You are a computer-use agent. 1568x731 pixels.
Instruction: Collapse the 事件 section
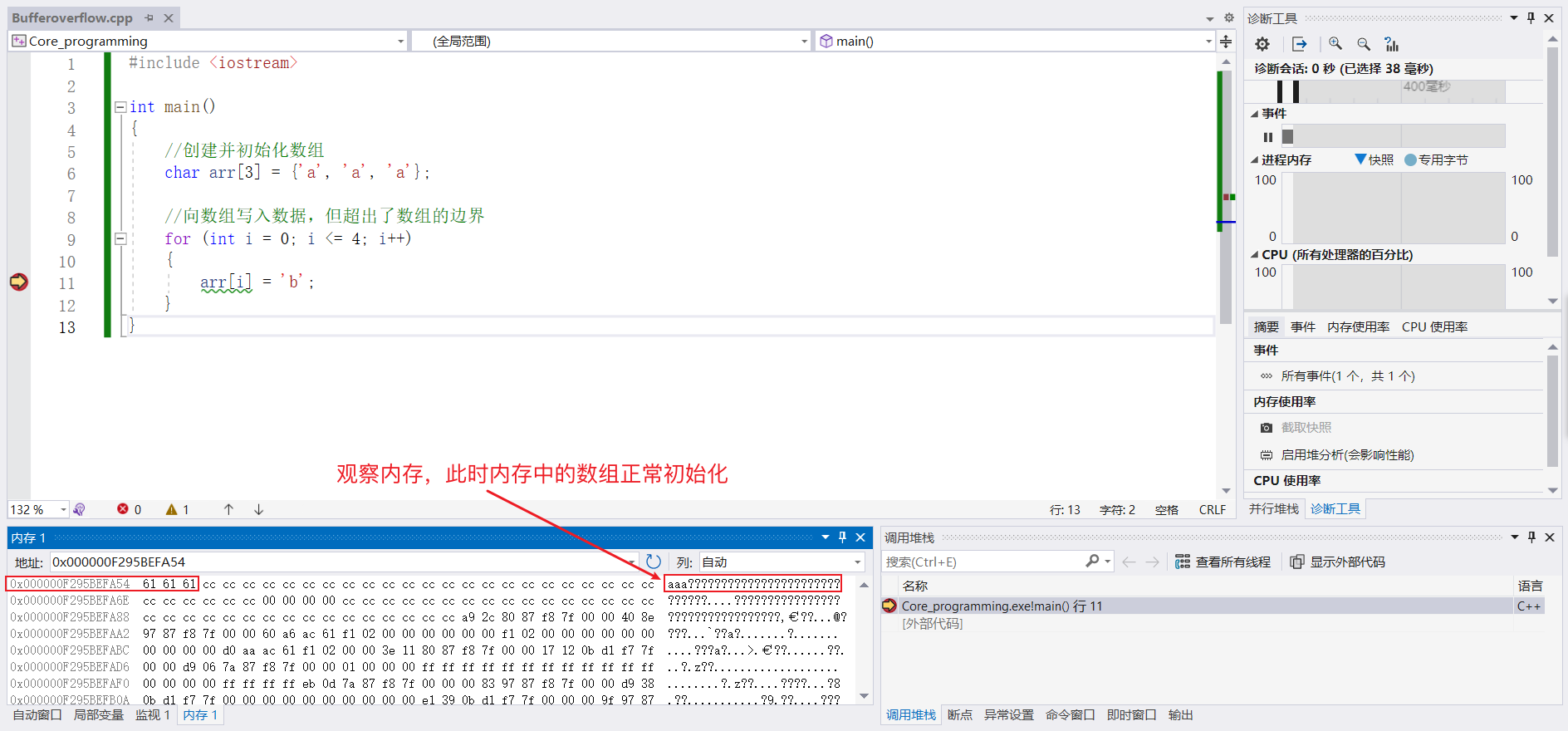tap(1254, 114)
